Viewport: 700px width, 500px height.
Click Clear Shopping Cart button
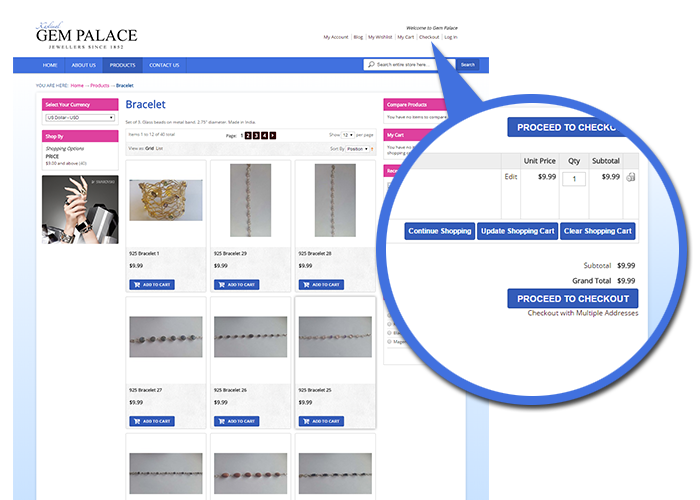(x=598, y=231)
